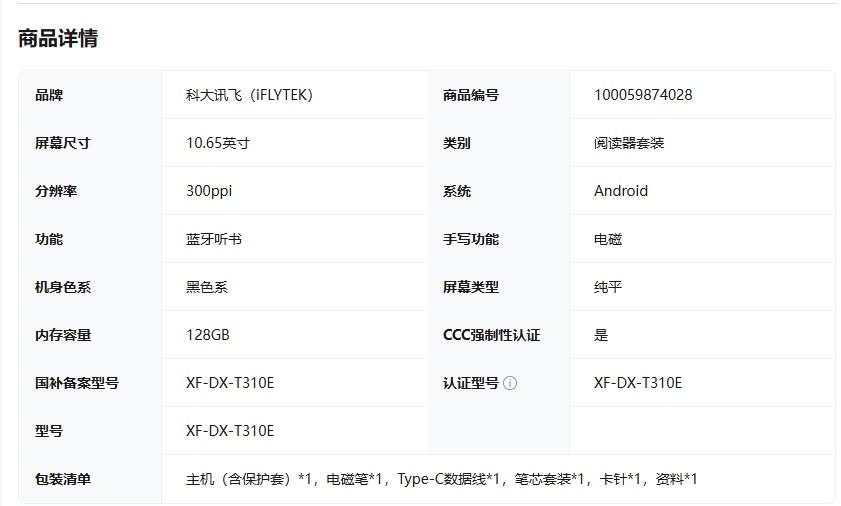Click the 类别 label
Viewport: 841px width, 506px height.
tap(456, 143)
